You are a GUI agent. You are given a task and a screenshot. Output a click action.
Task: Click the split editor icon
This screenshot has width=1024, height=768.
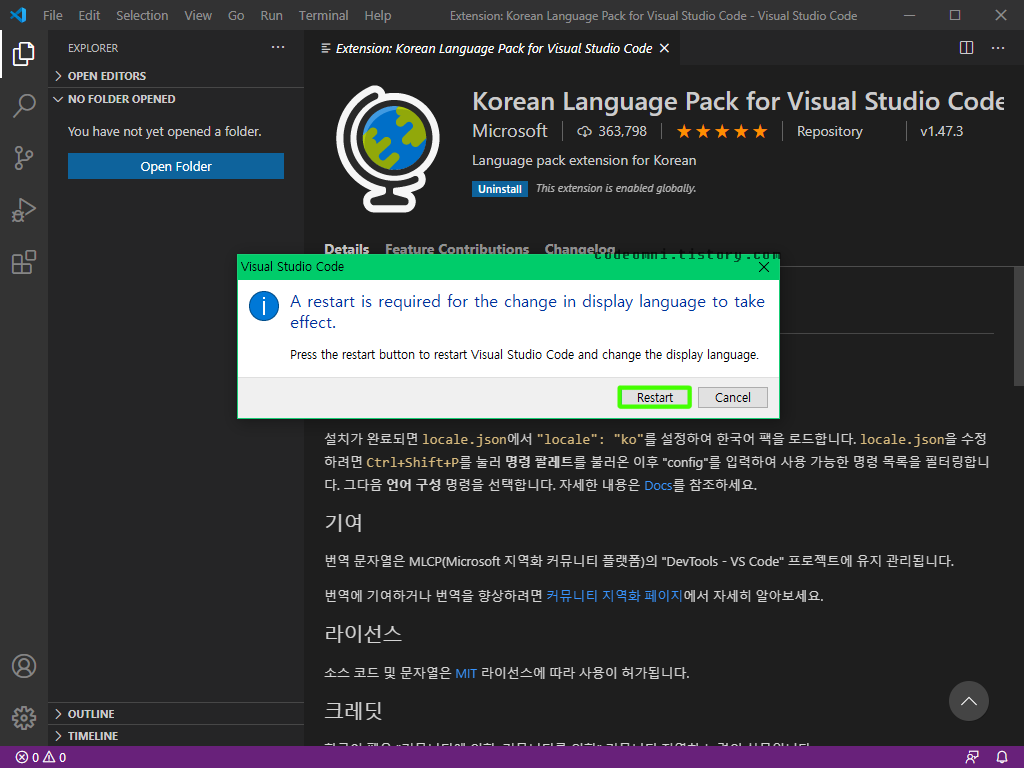pyautogui.click(x=967, y=48)
